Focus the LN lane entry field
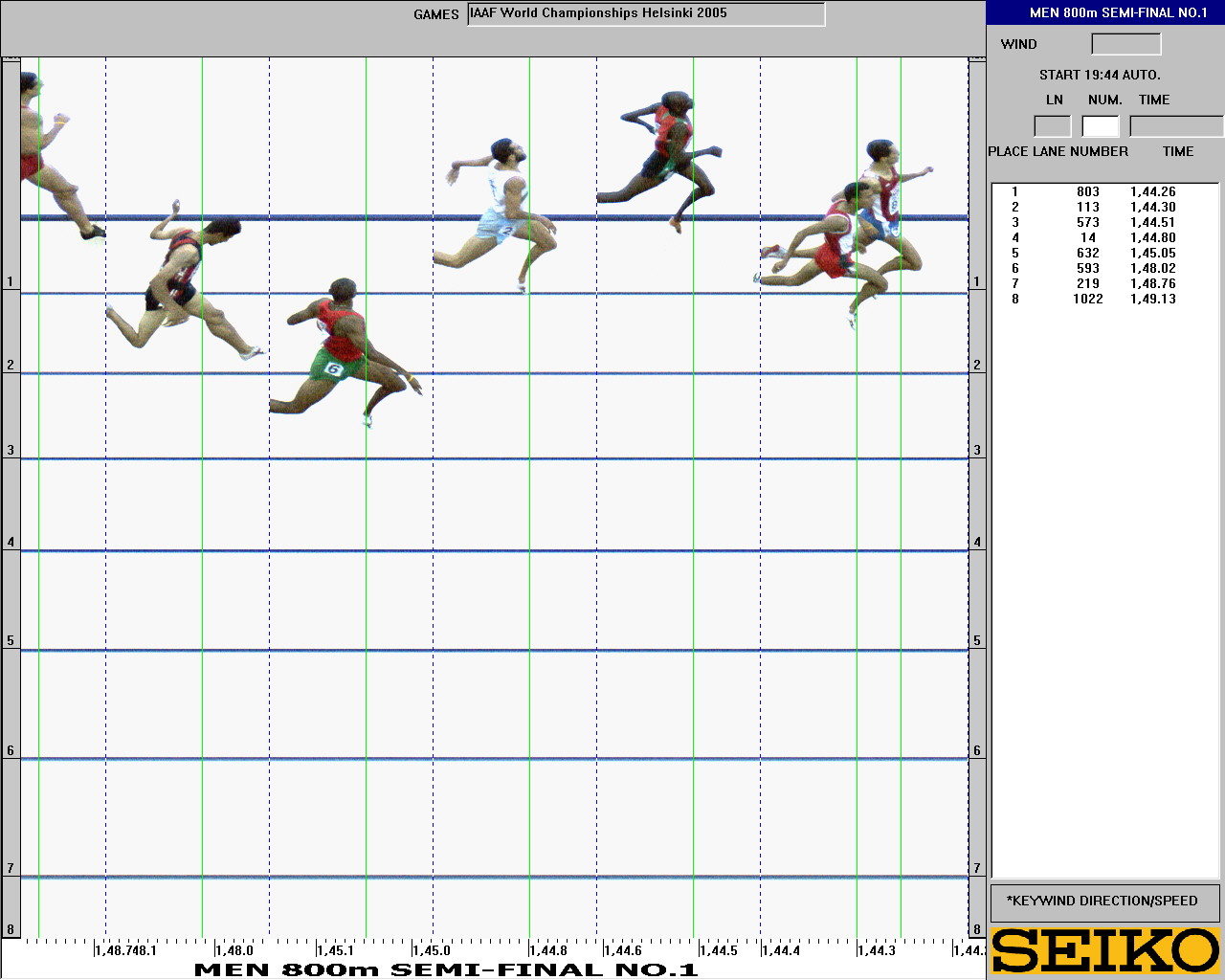The width and height of the screenshot is (1225, 980). pos(1052,126)
